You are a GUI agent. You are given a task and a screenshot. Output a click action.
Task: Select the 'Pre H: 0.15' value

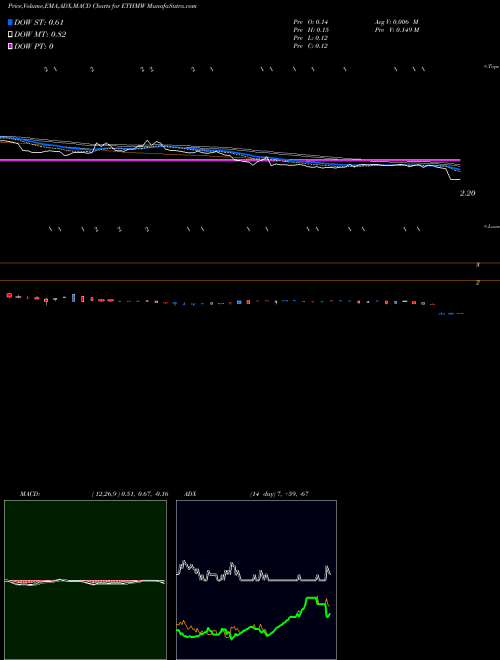pyautogui.click(x=311, y=30)
